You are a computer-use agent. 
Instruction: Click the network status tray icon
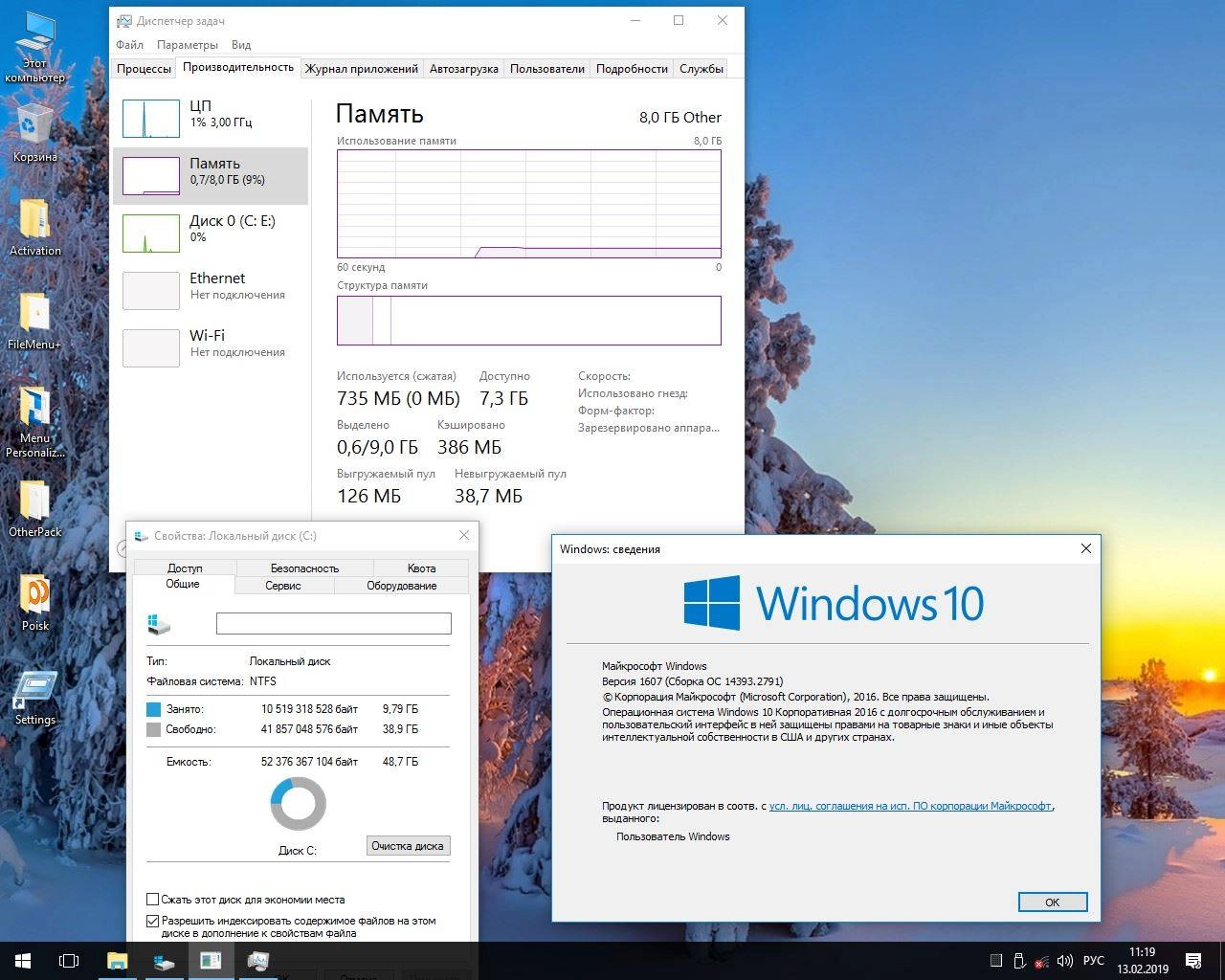click(x=1041, y=961)
